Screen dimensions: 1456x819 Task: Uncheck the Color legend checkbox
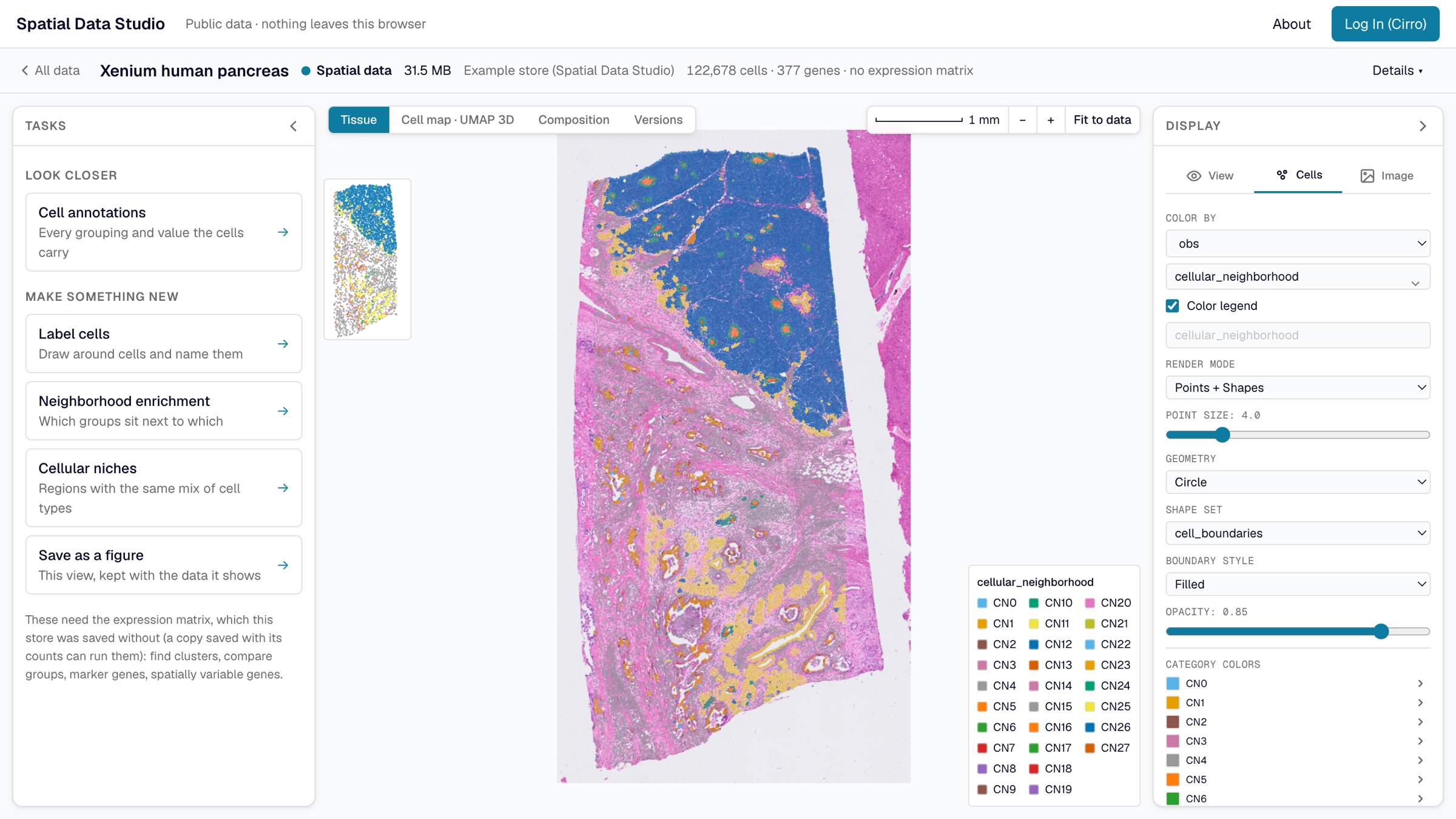(1173, 306)
